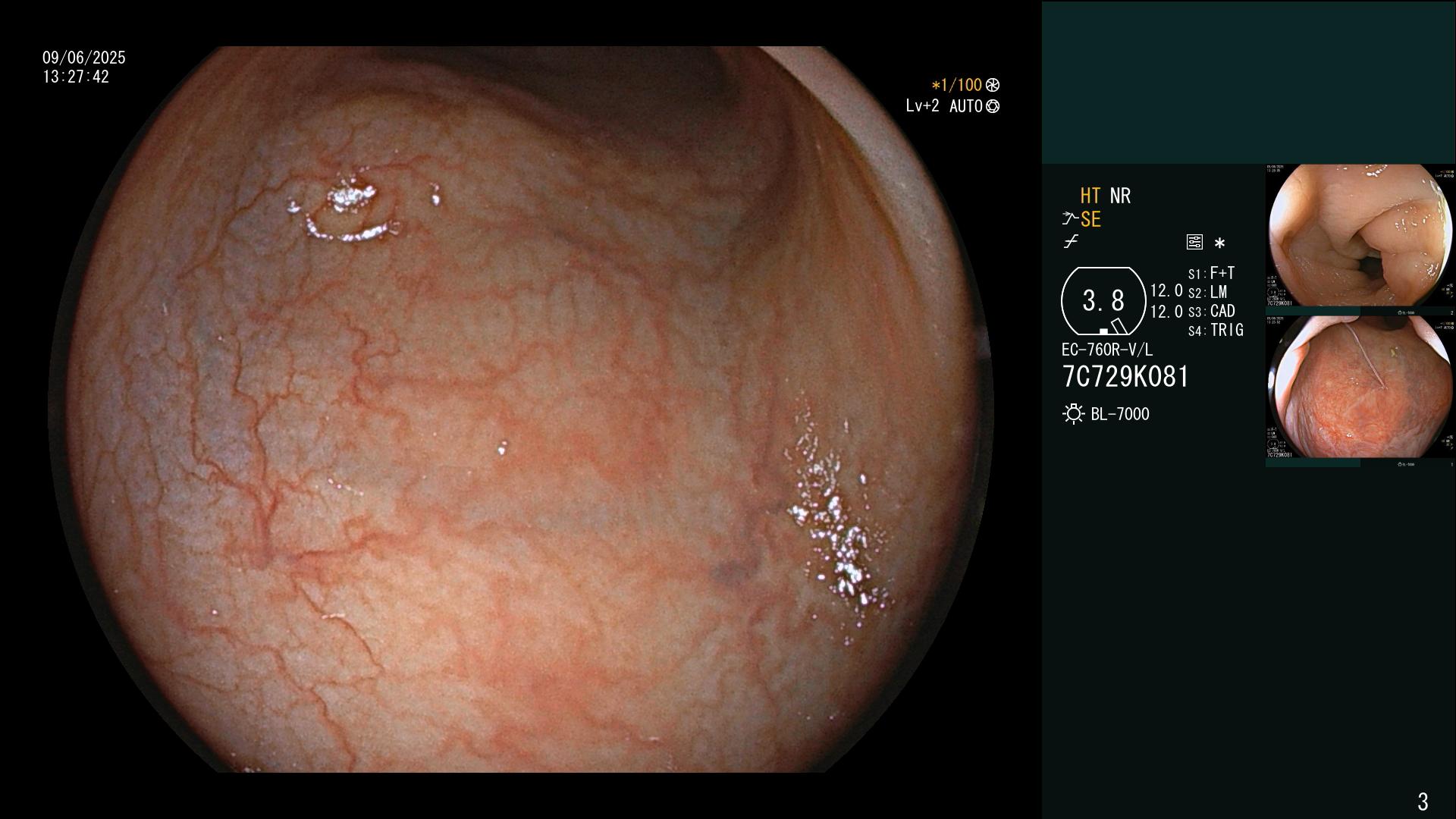The image size is (1456, 819).
Task: Click the iris AUTO mode icon
Action: (993, 107)
